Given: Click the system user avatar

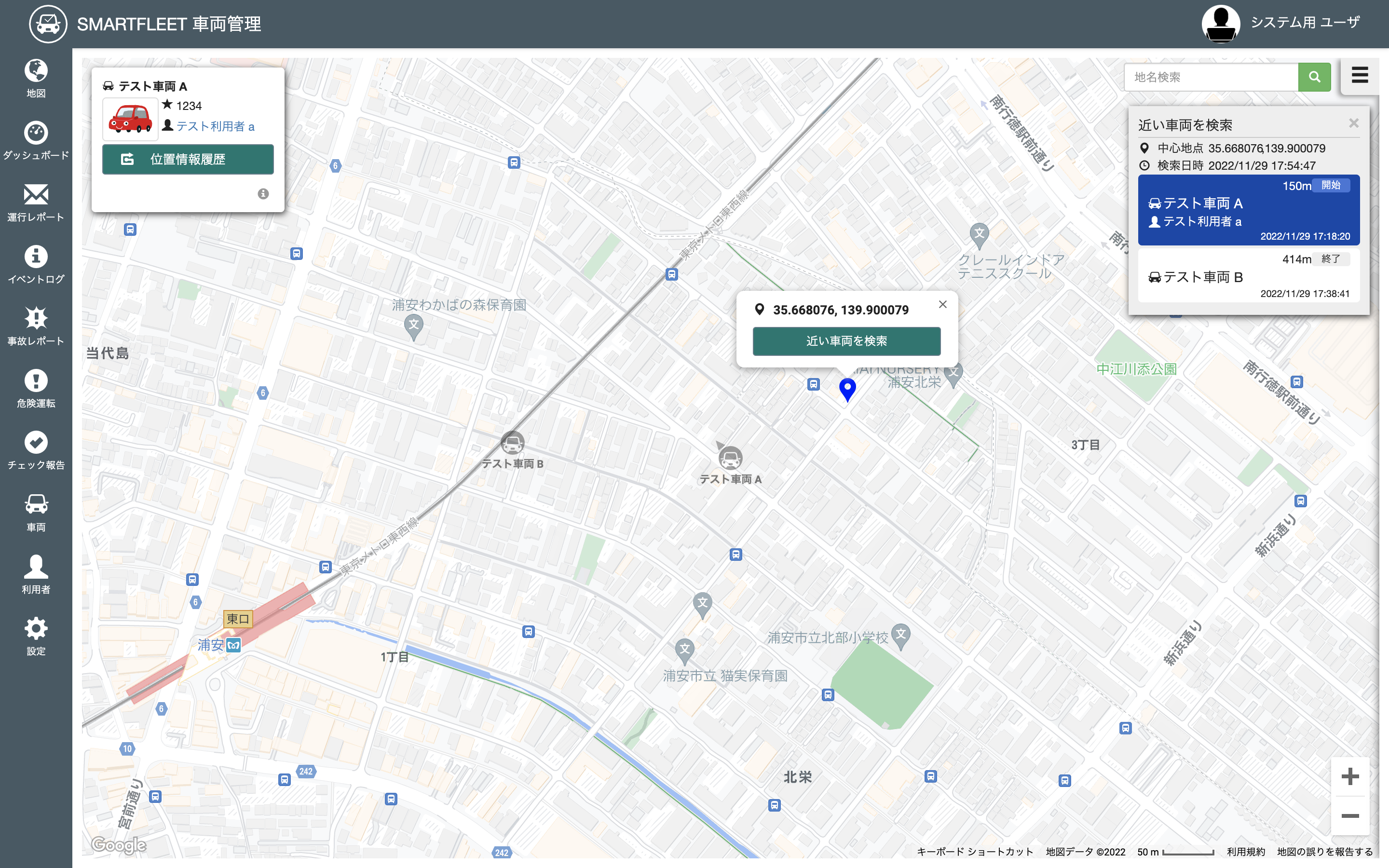Looking at the screenshot, I should click(x=1220, y=24).
